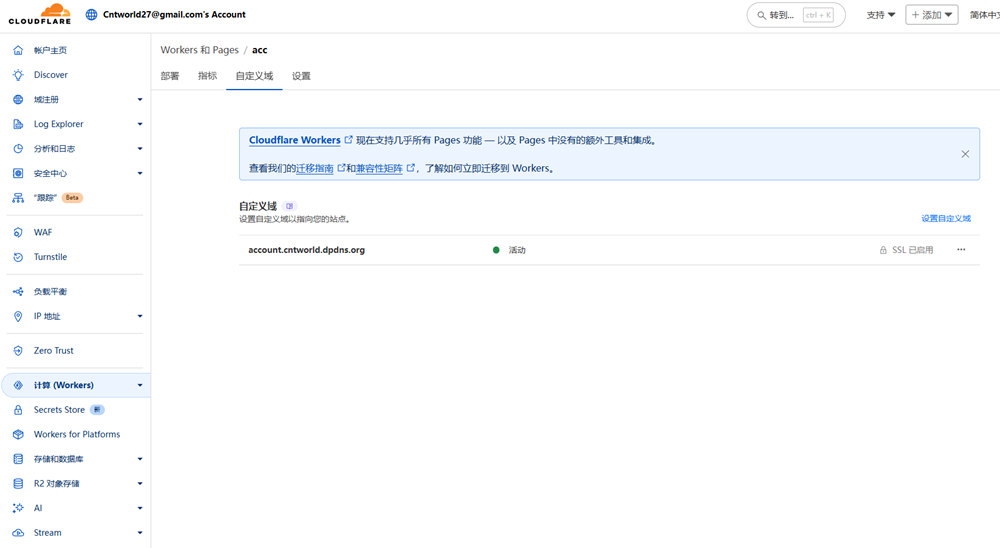Click the SSL 已启用 lock icon

883,250
